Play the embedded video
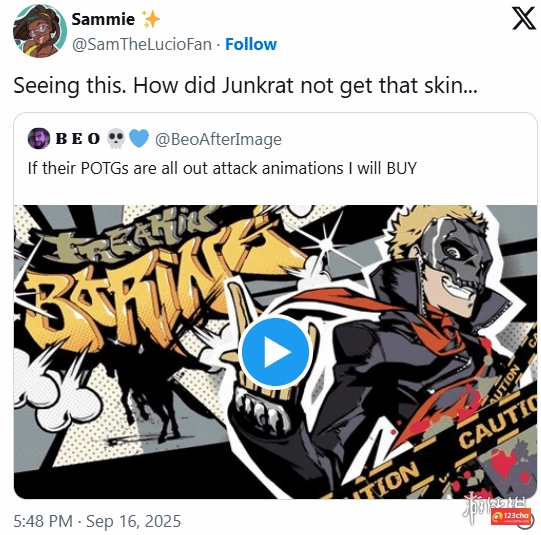The height and width of the screenshot is (535, 541). tap(275, 352)
